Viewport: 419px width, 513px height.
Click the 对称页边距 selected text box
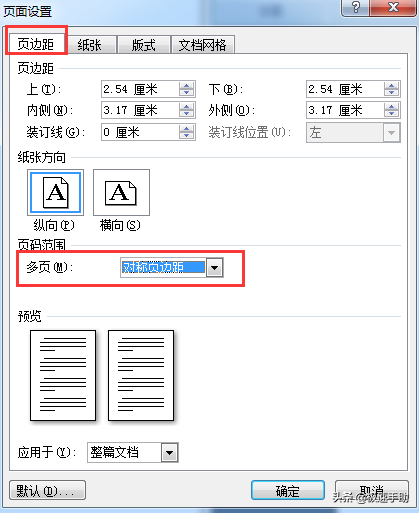click(x=163, y=267)
